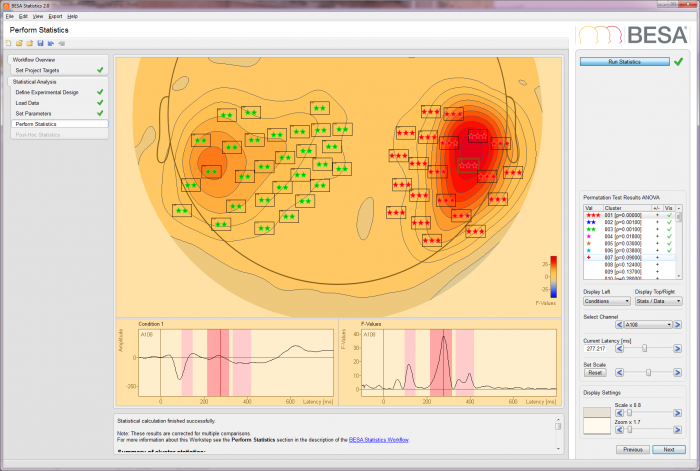This screenshot has width=700, height=471.
Task: Open the Select Channel A108 dropdown
Action: point(648,325)
